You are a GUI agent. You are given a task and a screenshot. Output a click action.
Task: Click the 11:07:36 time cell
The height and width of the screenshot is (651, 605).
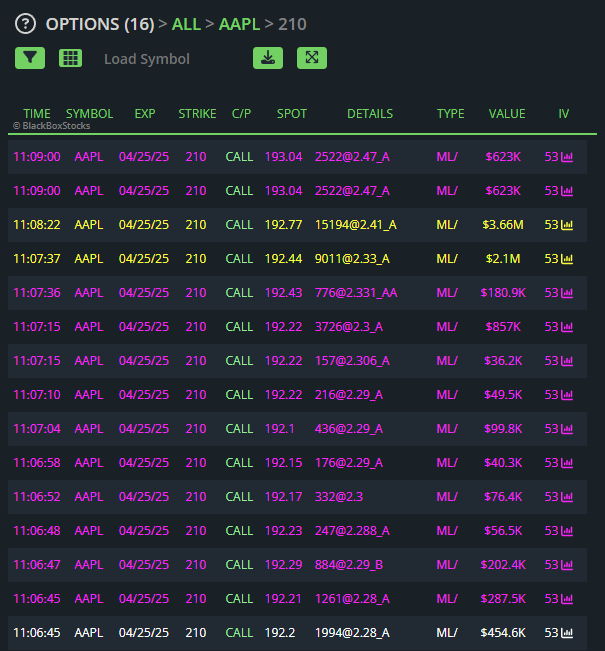pyautogui.click(x=37, y=293)
